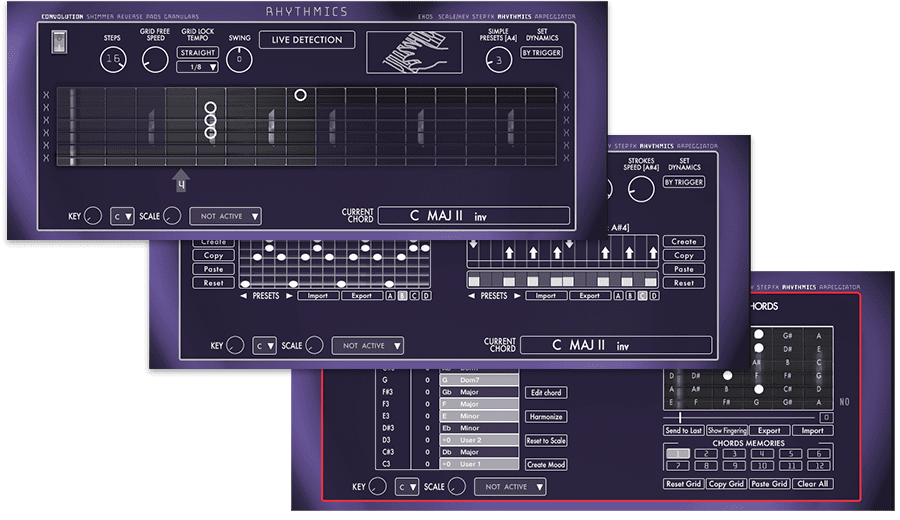Expand the NOT ACTIVE scale dropdown in bottom panel

[510, 487]
